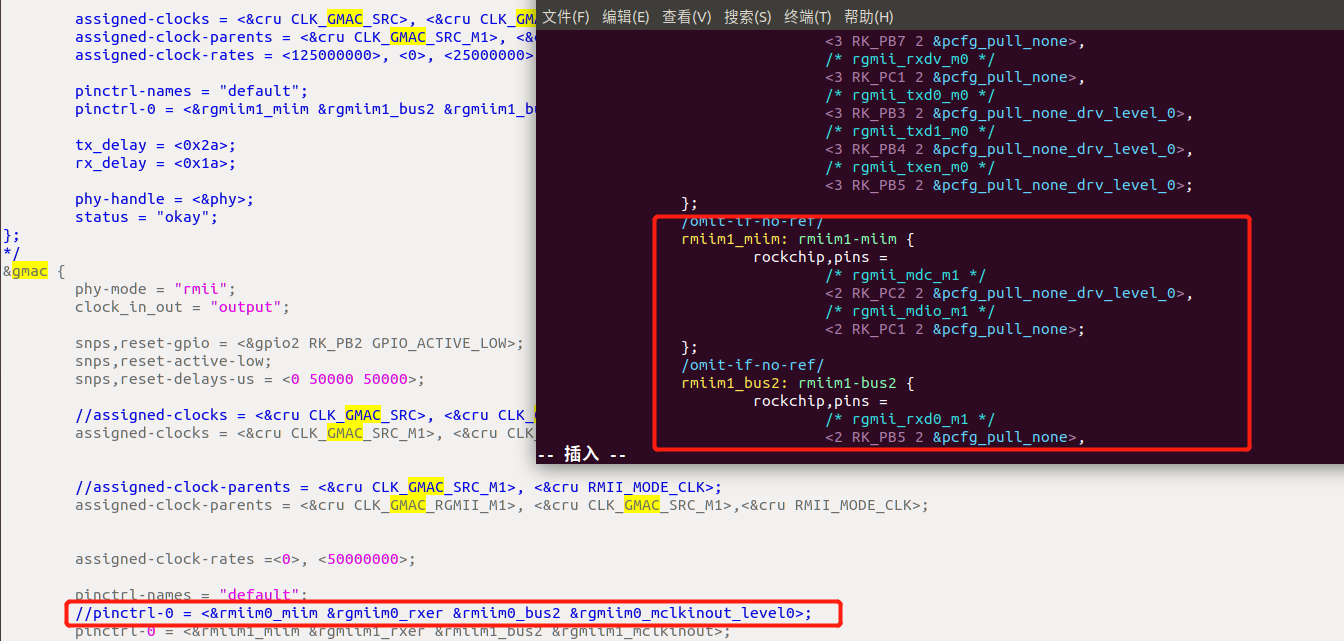Viewport: 1344px width, 641px height.
Task: Open the 搜索(S) menu in terminal
Action: tap(747, 17)
